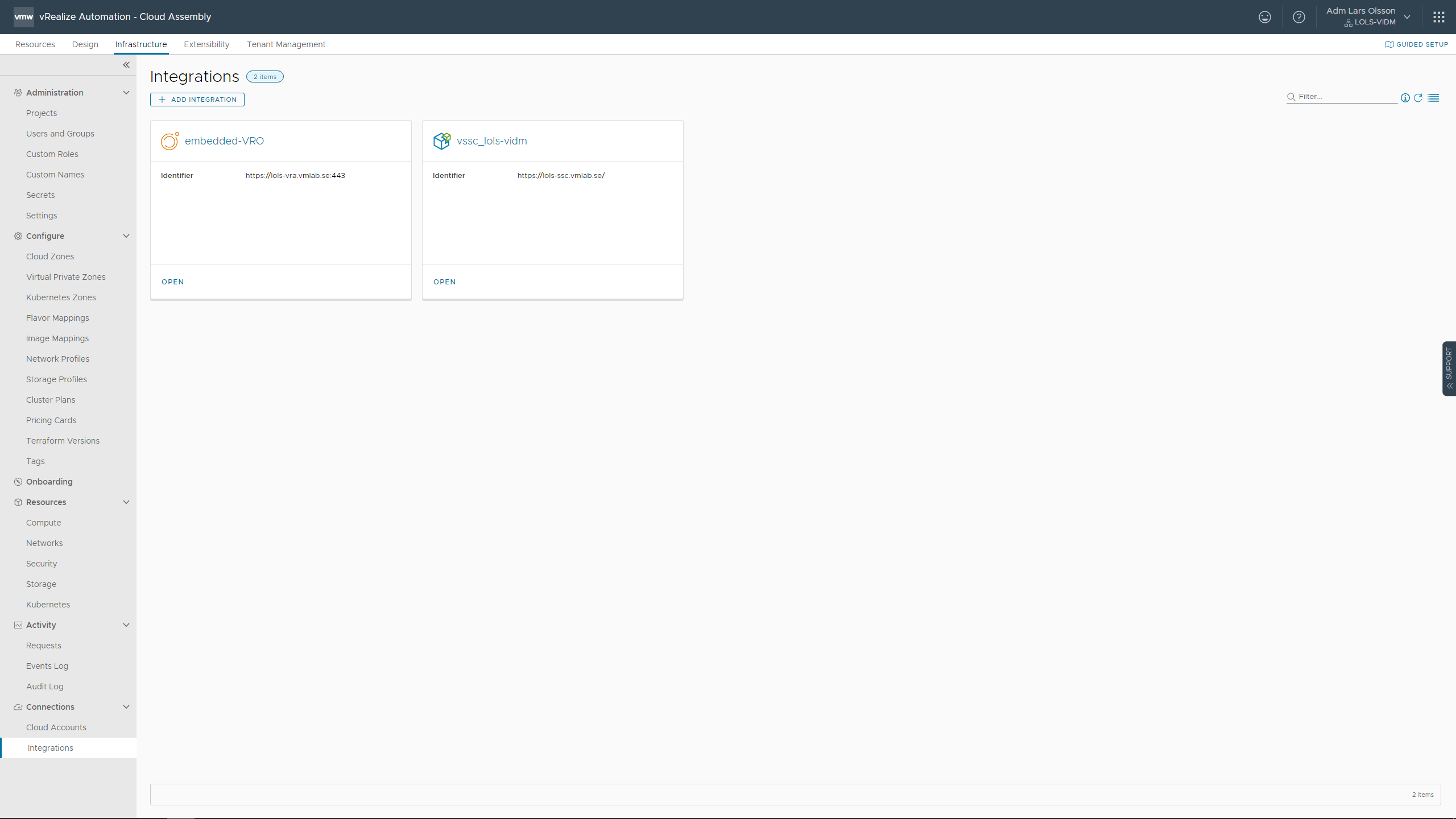Open Storage Profiles
This screenshot has height=819, width=1456.
click(x=56, y=379)
